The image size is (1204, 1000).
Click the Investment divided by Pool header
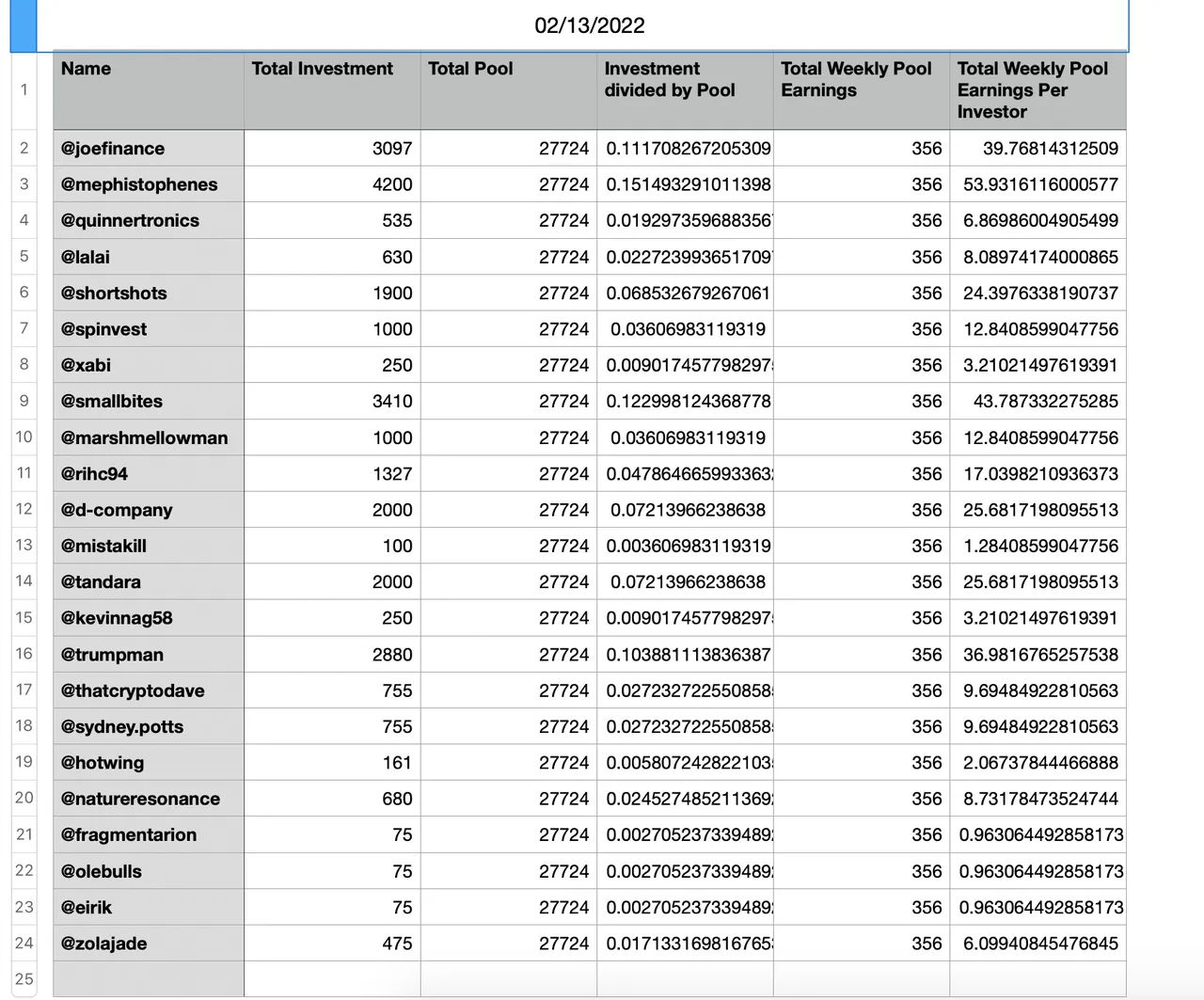(x=685, y=90)
